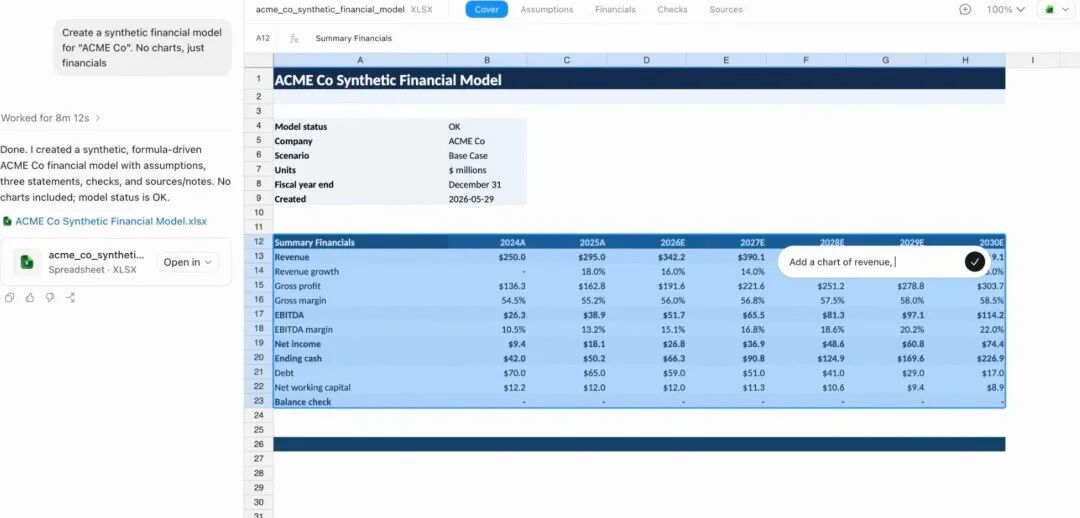
Task: Select column E header
Action: (726, 61)
